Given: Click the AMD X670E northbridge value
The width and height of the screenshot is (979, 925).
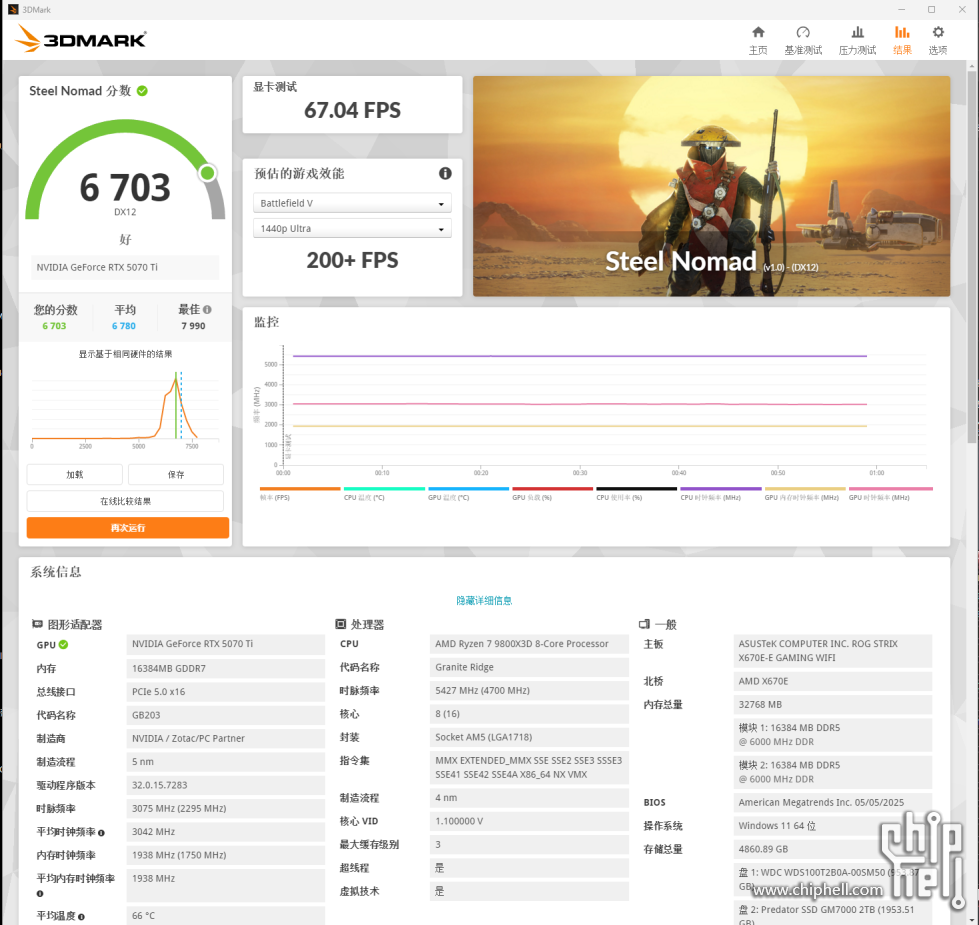Looking at the screenshot, I should pyautogui.click(x=832, y=681).
